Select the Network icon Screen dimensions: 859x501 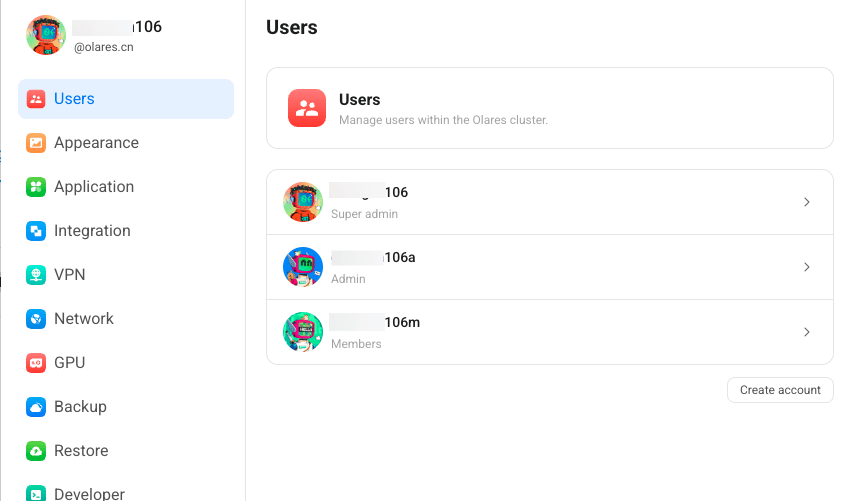point(36,319)
